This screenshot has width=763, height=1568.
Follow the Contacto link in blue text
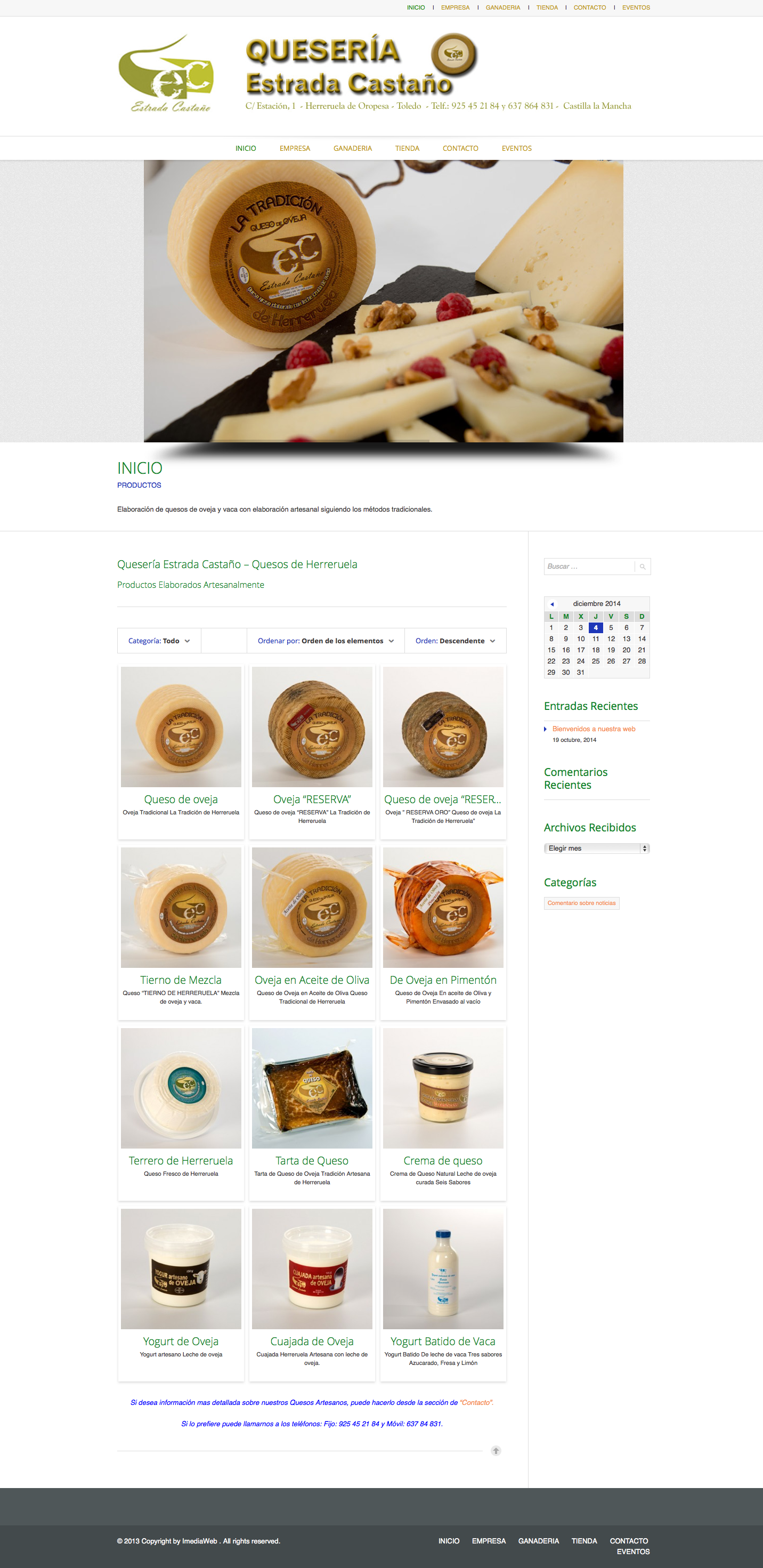coord(476,1402)
